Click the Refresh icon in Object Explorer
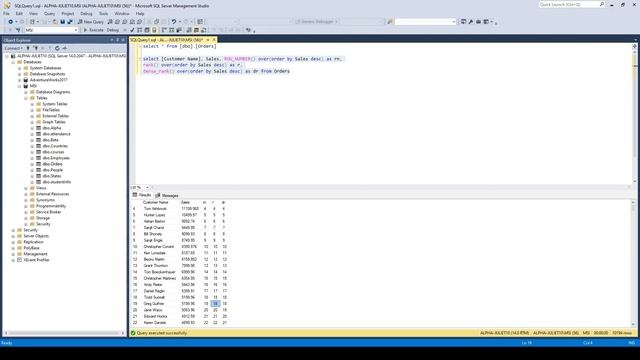The width and height of the screenshot is (640, 360). (57, 48)
